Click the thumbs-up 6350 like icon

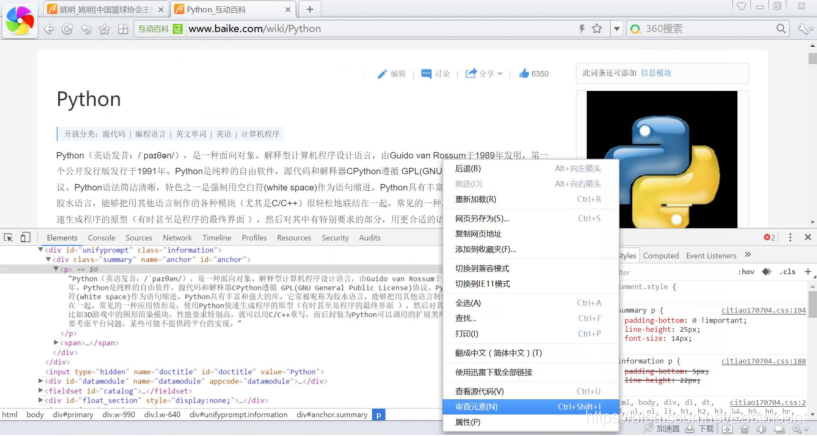(x=524, y=73)
